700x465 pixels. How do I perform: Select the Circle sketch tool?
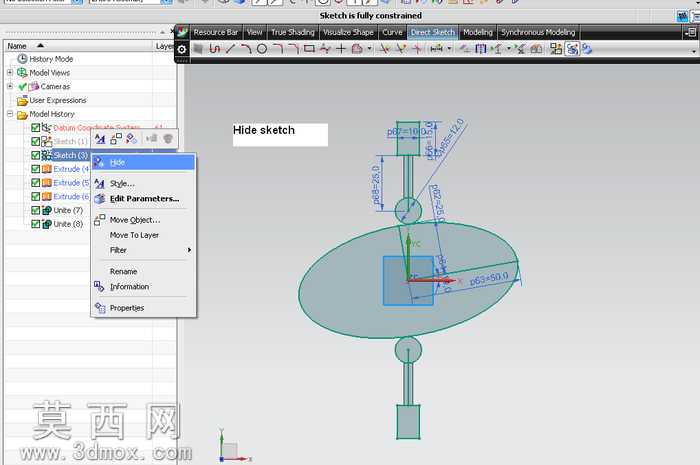pos(262,49)
